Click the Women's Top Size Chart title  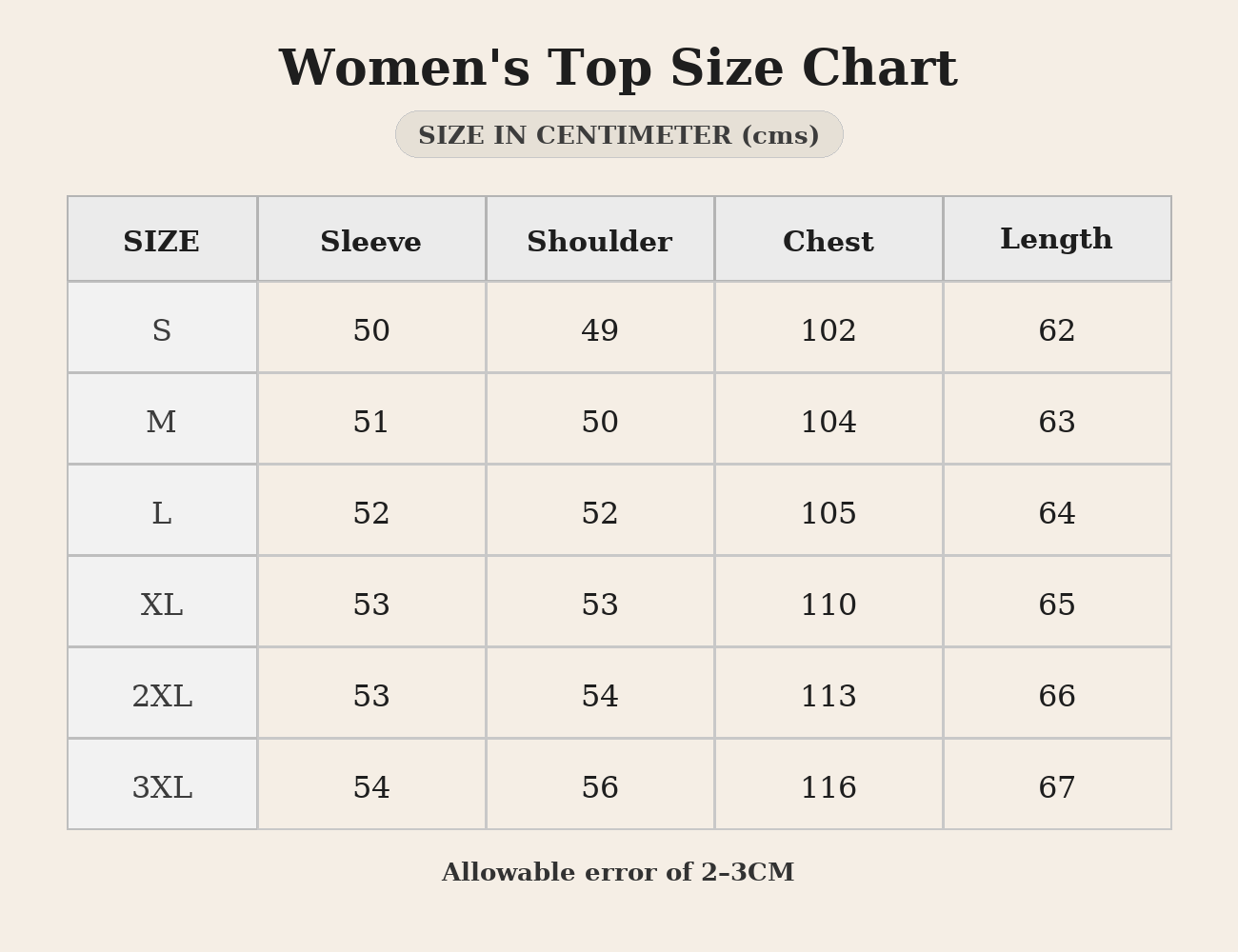click(x=618, y=69)
